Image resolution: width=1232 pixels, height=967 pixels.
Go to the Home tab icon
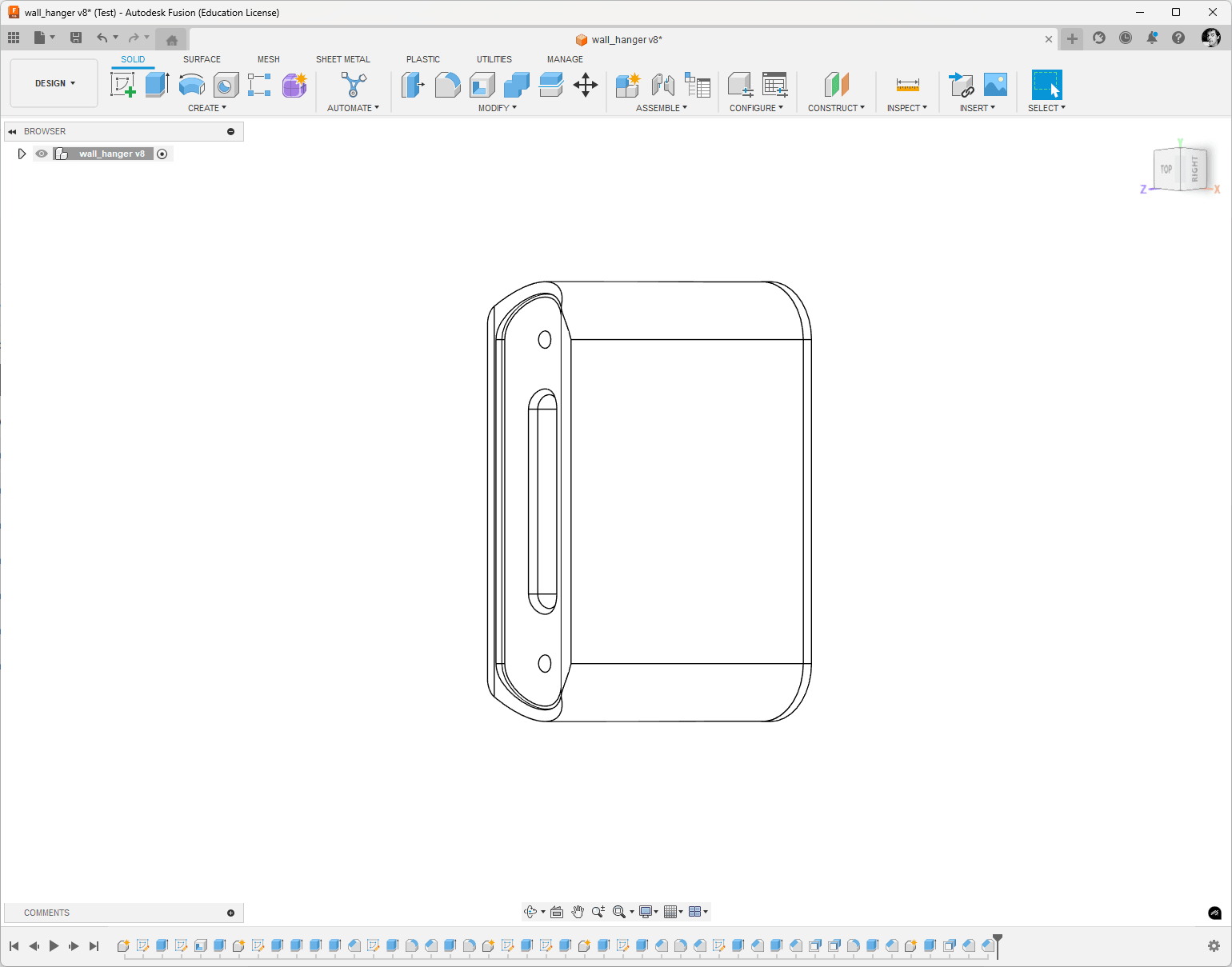pos(171,39)
